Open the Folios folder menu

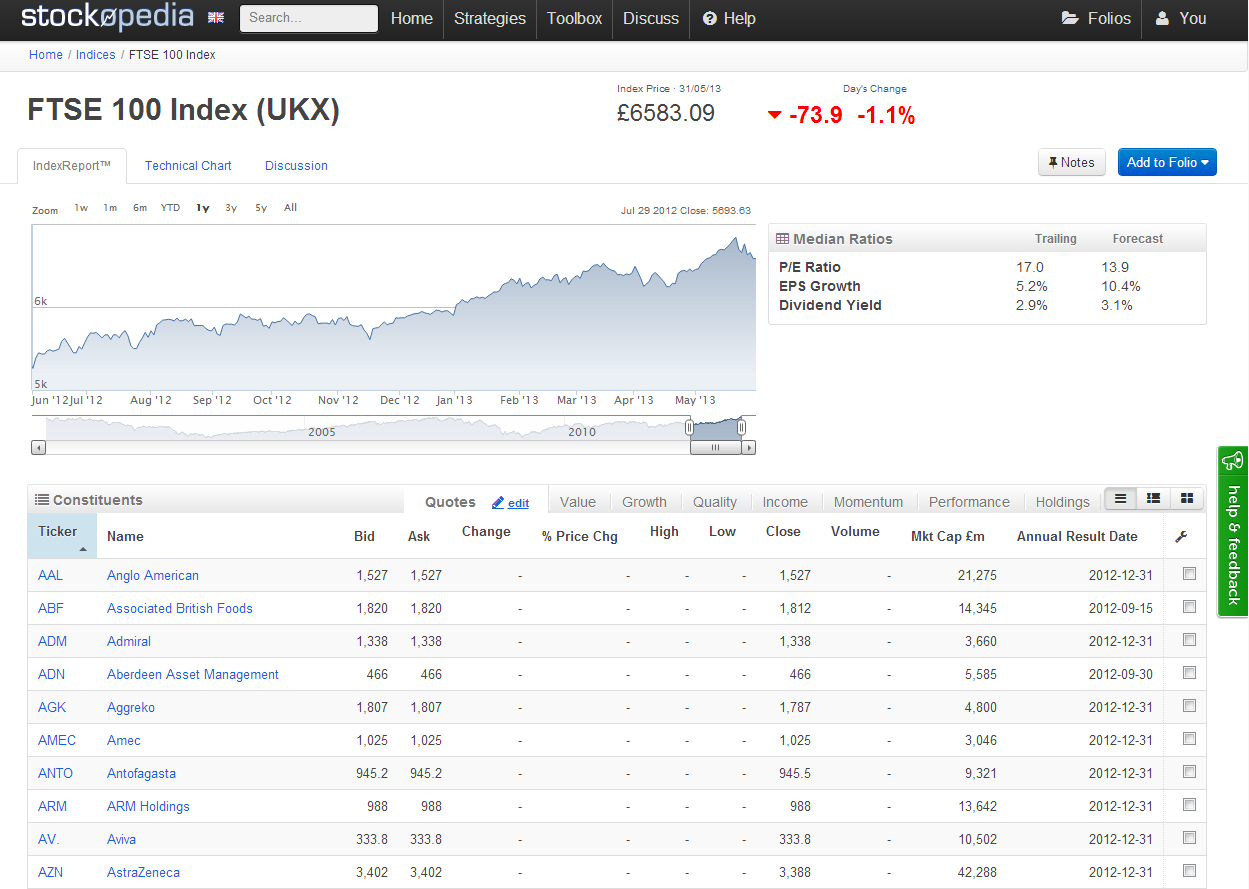[x=1096, y=18]
